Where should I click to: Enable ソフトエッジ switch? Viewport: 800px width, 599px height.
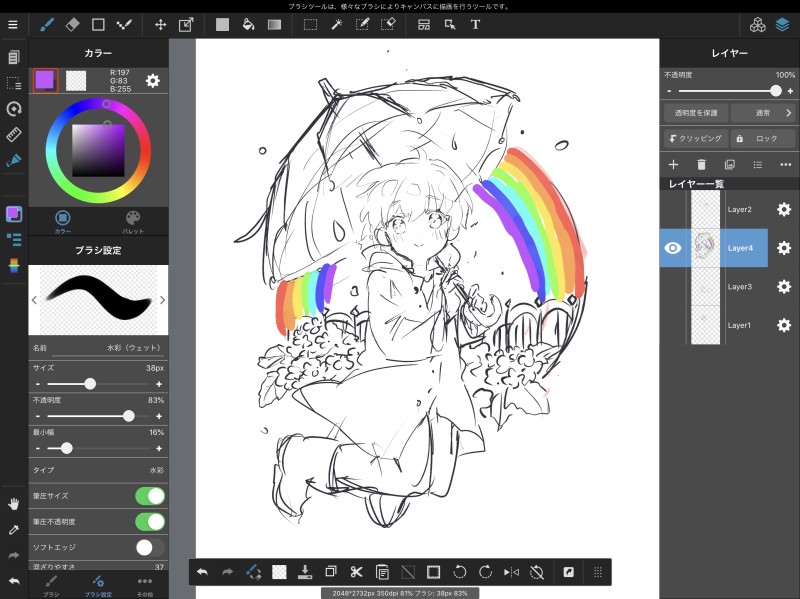pos(150,547)
